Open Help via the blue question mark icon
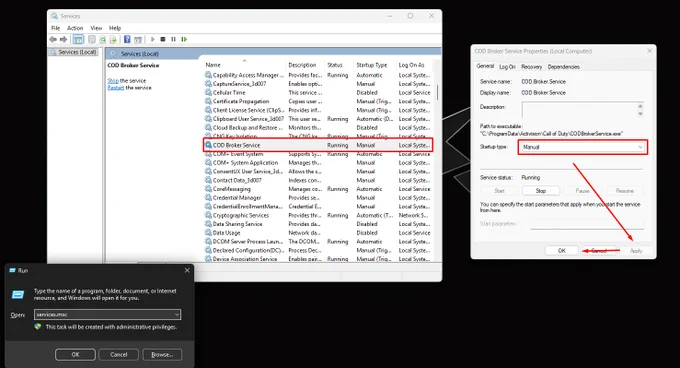Viewport: 680px width, 368px height. [x=127, y=39]
